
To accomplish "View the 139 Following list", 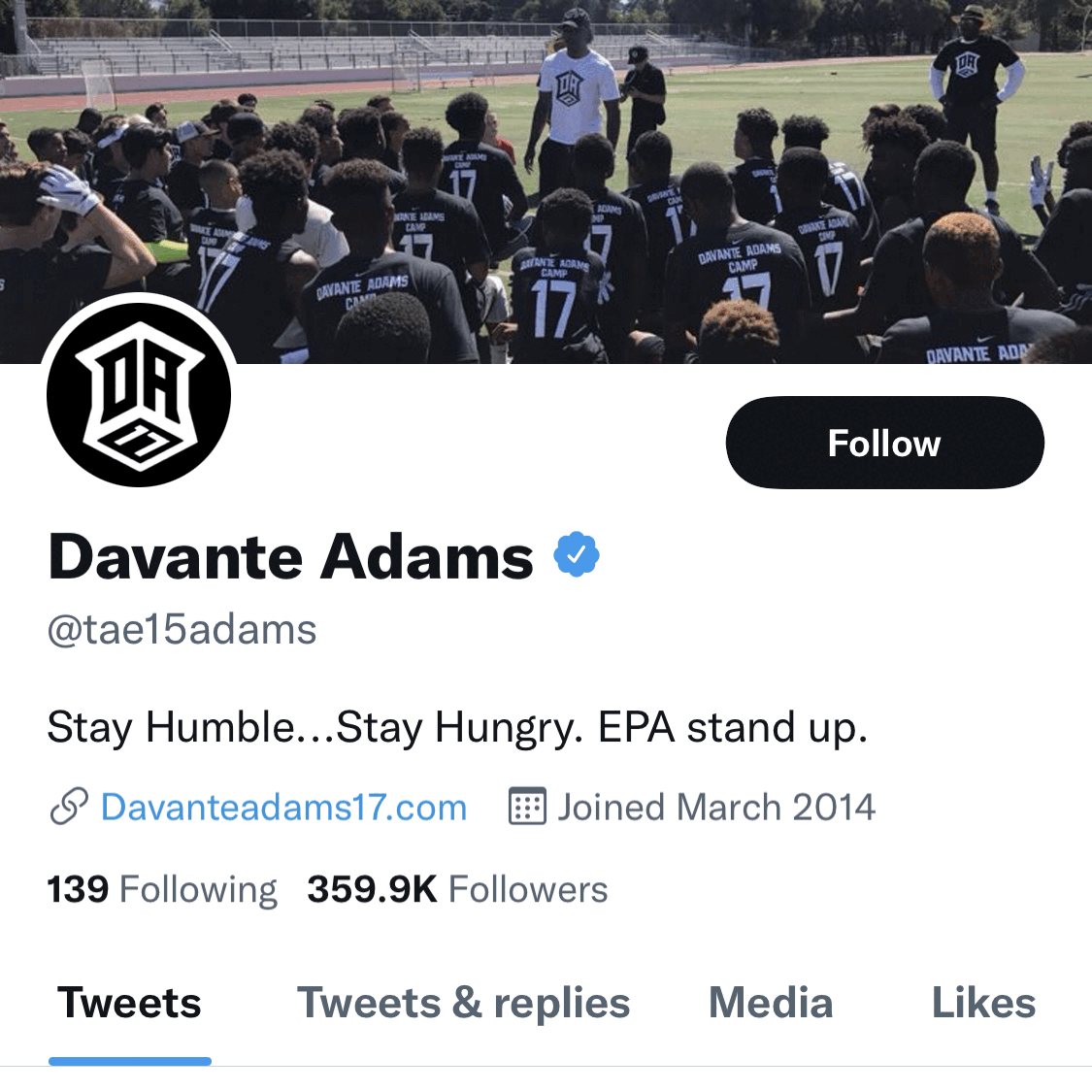I will [x=161, y=889].
